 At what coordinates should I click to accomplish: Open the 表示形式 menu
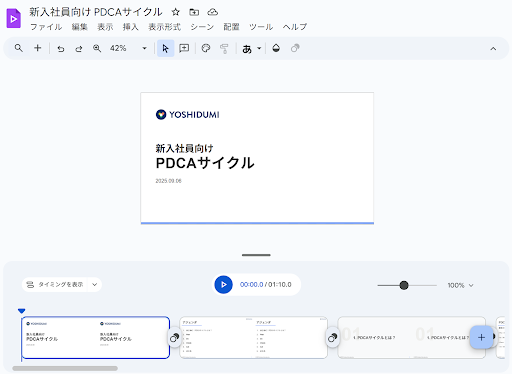(164, 27)
